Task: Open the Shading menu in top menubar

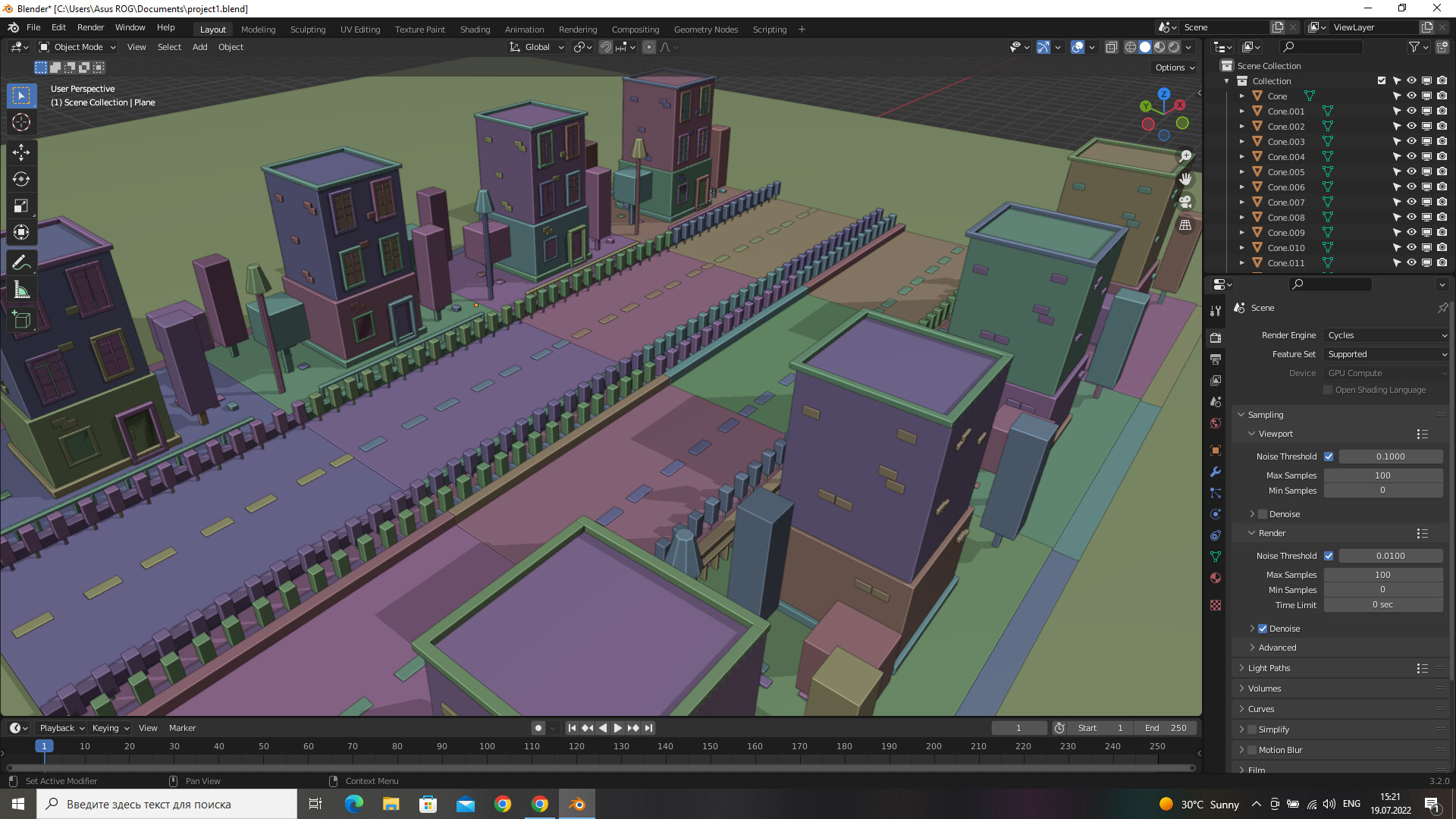Action: point(474,29)
